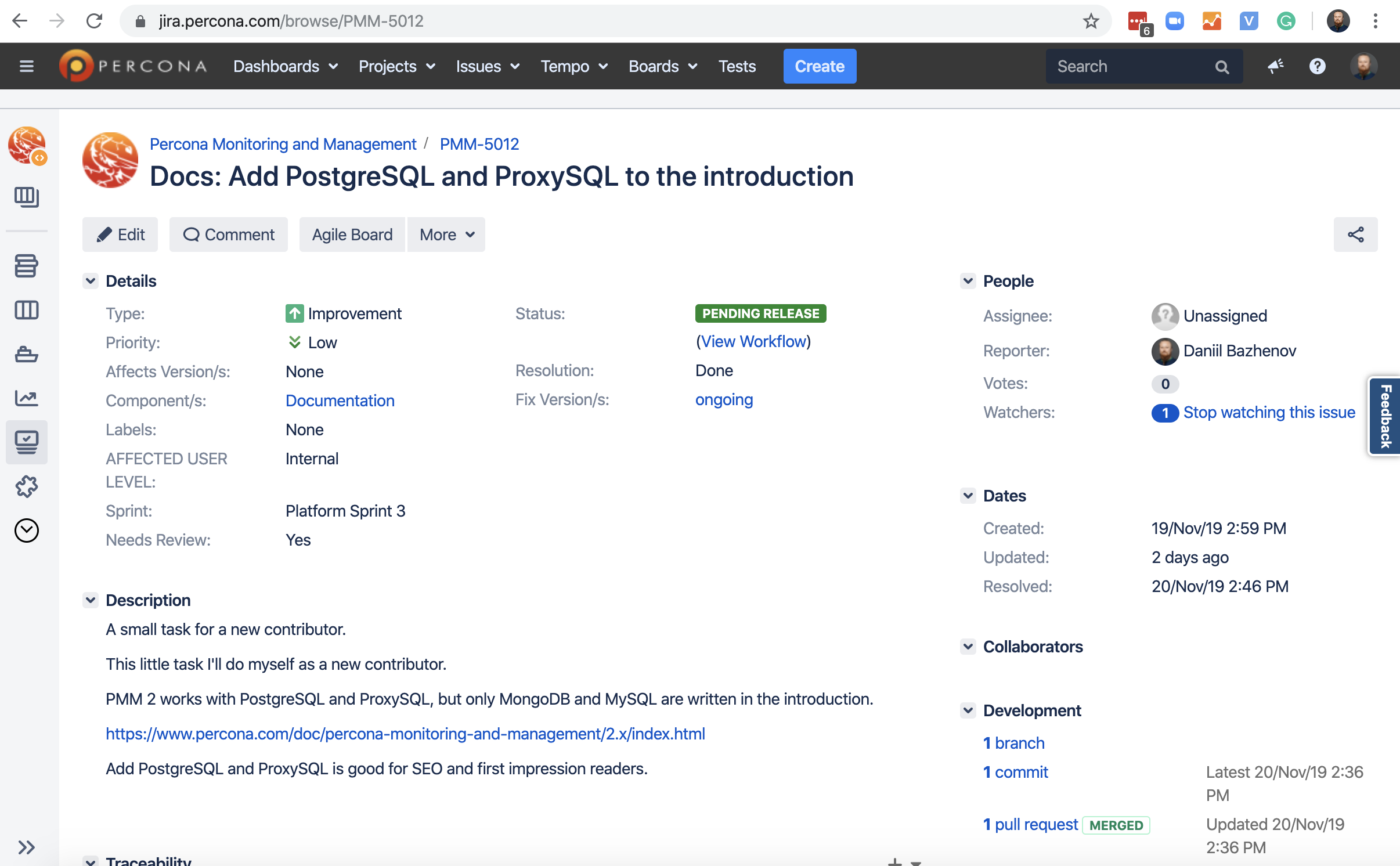
Task: Expand the sidebar with double chevron
Action: point(27,847)
